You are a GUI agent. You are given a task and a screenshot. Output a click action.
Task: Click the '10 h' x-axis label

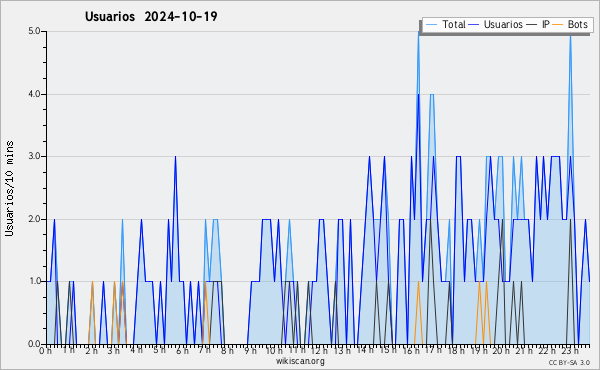(274, 351)
